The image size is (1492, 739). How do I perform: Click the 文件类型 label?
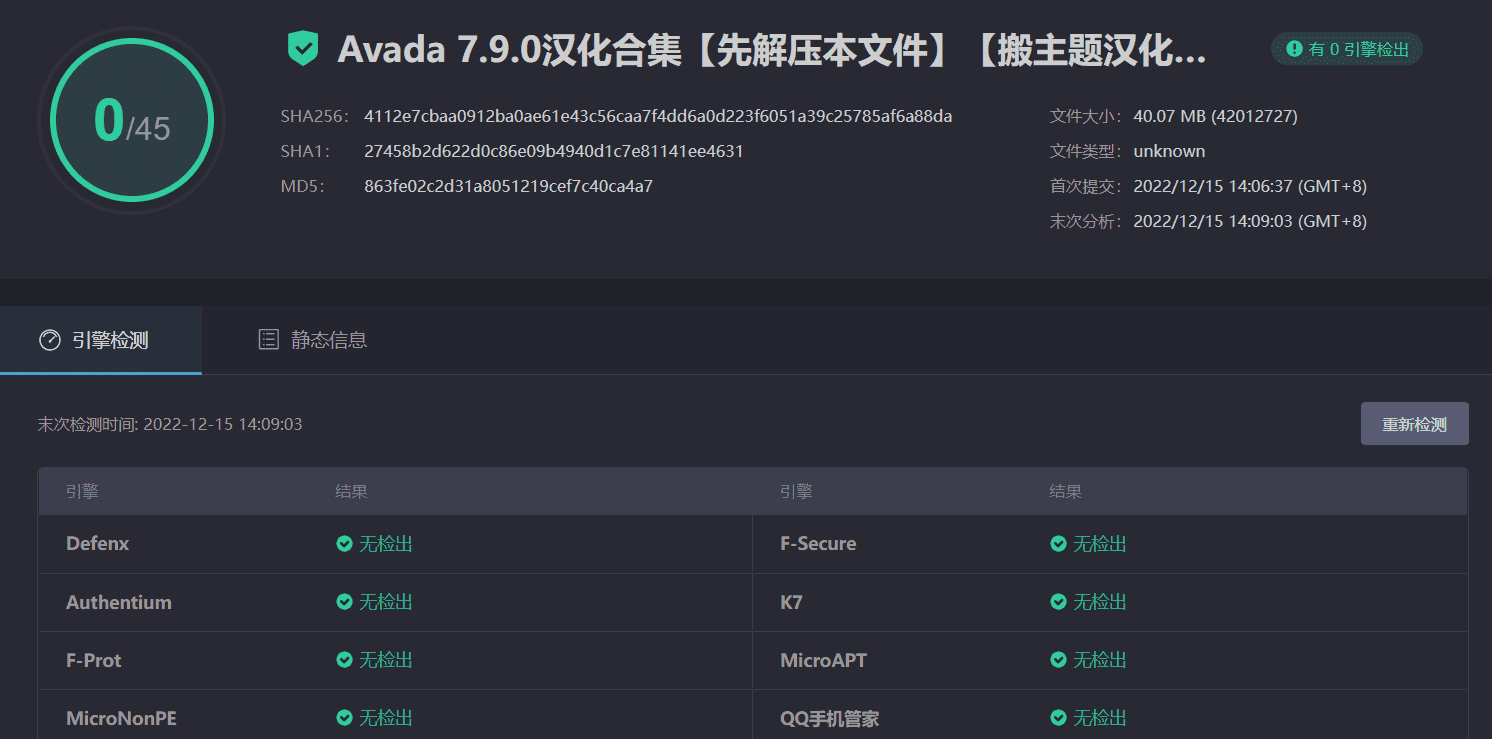[1086, 151]
